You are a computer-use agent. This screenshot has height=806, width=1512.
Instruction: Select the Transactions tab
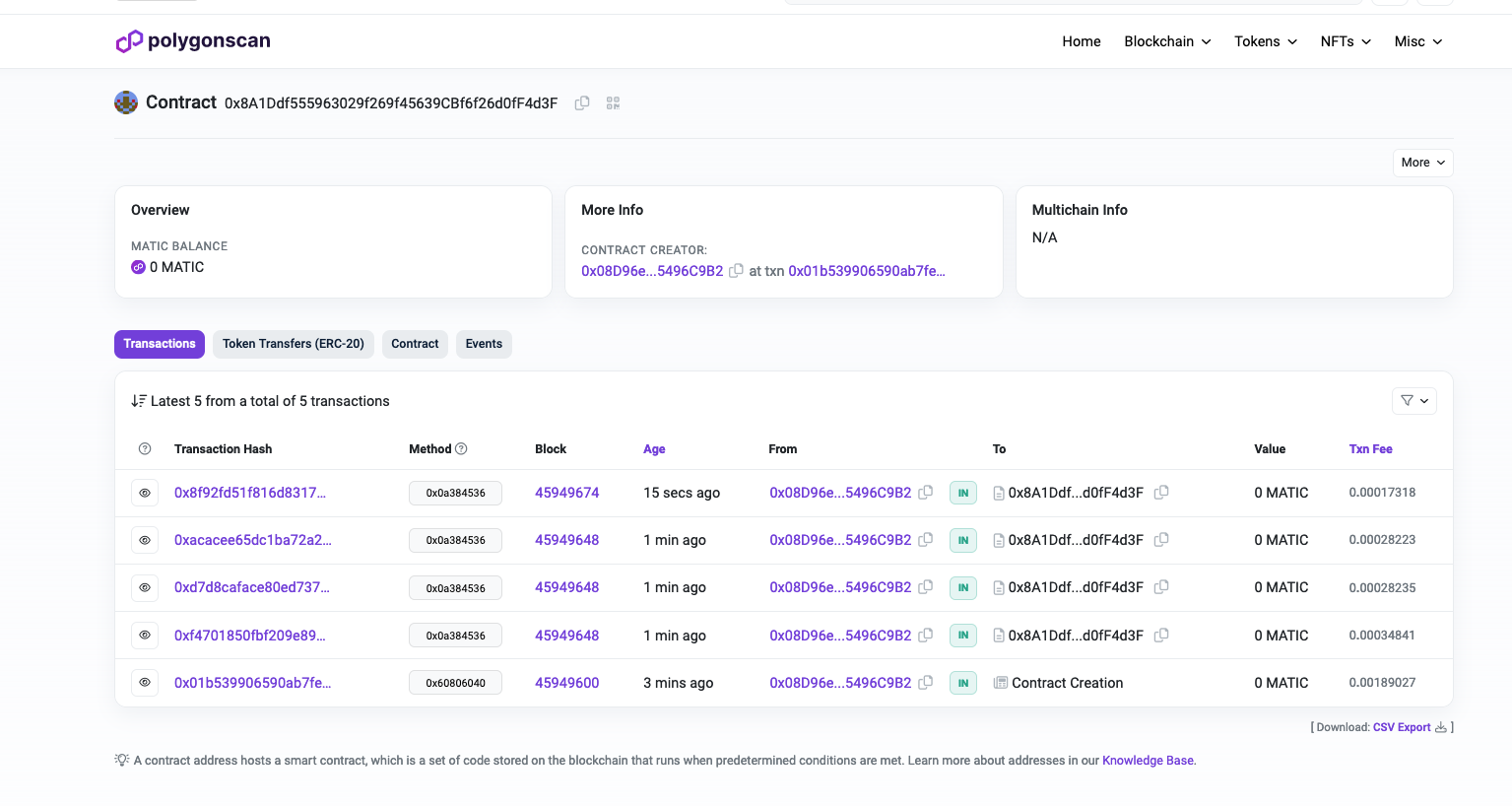(x=160, y=344)
